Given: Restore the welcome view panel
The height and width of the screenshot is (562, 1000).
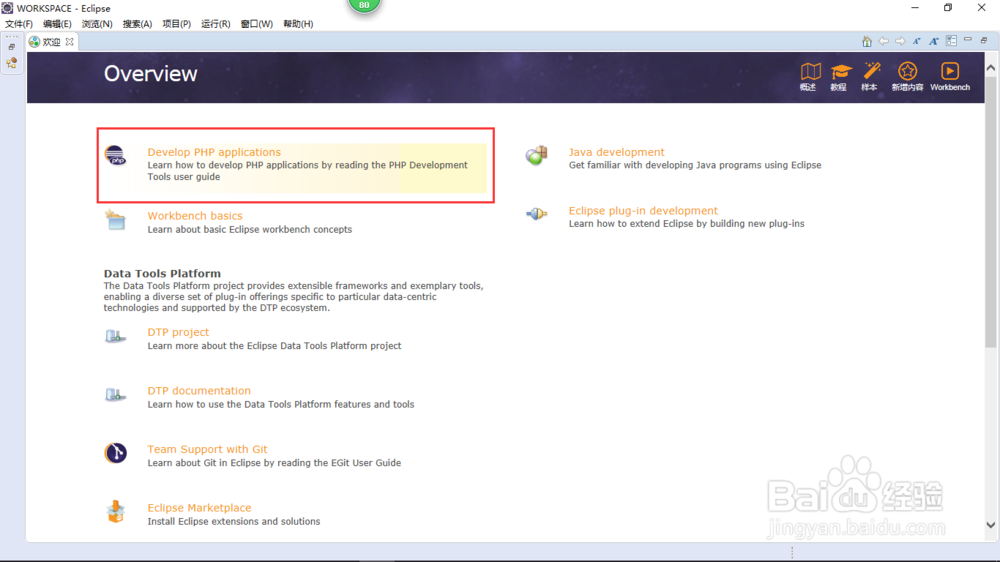Looking at the screenshot, I should 984,40.
